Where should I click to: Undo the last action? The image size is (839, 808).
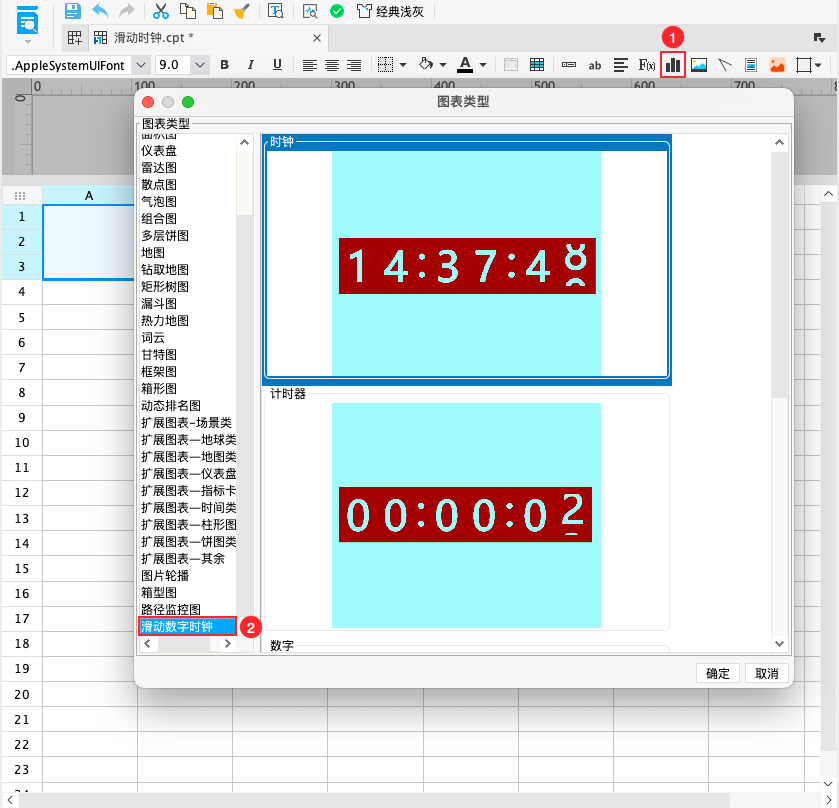(x=100, y=11)
